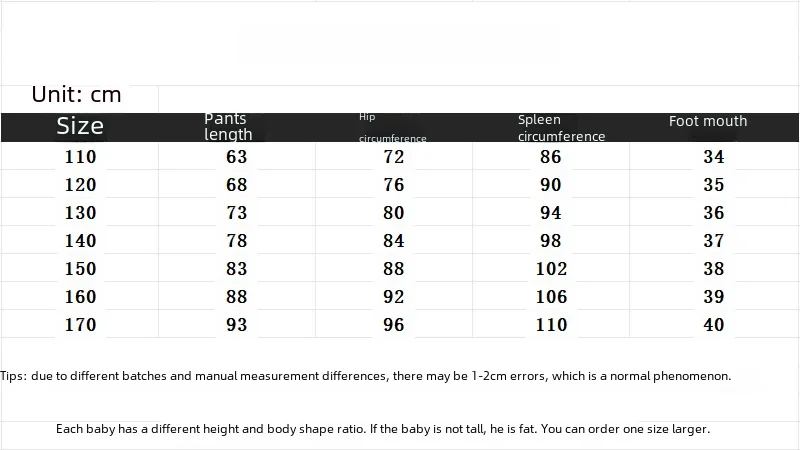800x450 pixels.
Task: Click the Hip circumference header
Action: tap(392, 128)
